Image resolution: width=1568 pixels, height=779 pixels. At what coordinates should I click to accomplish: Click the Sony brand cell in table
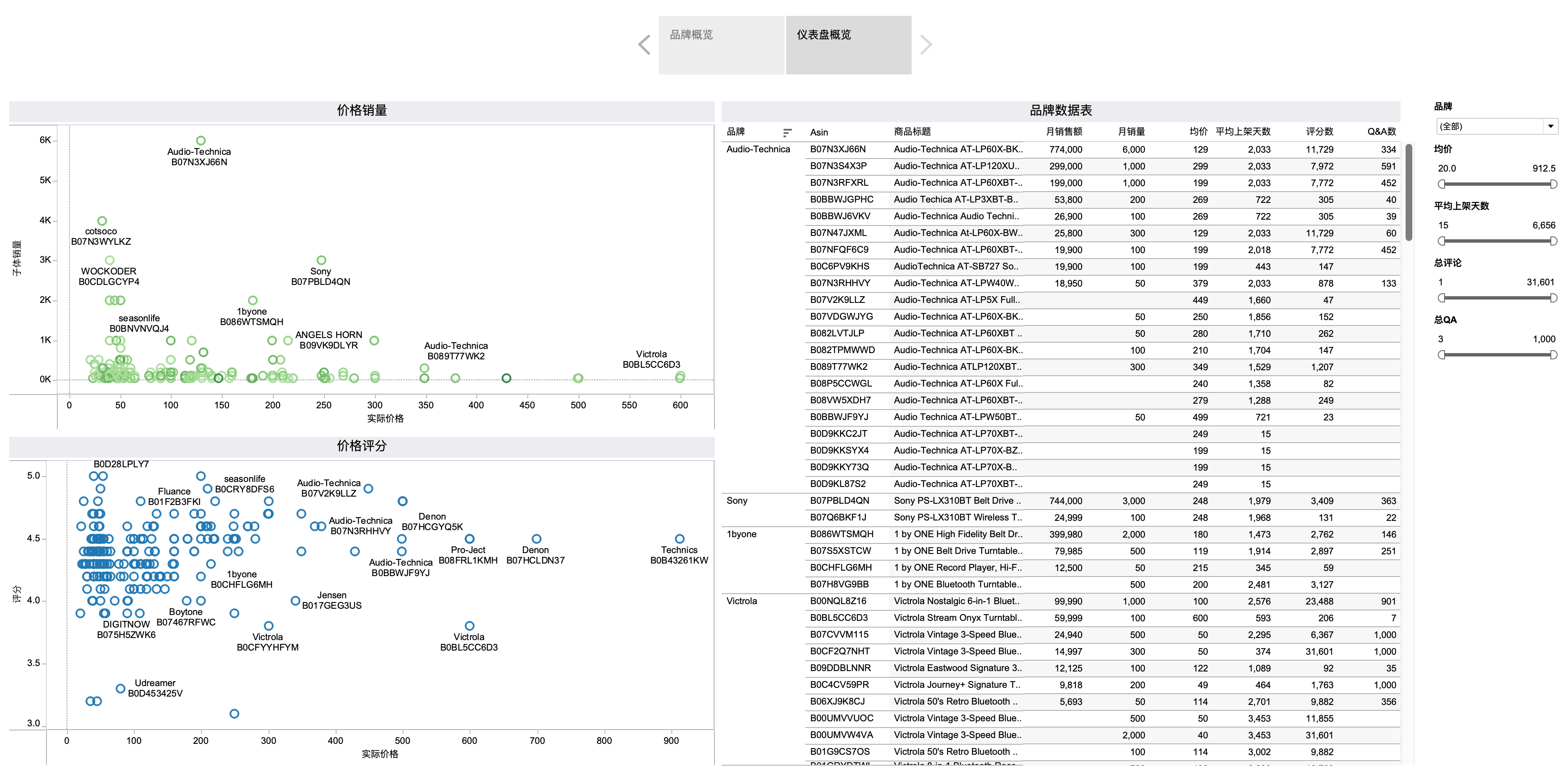tap(737, 501)
